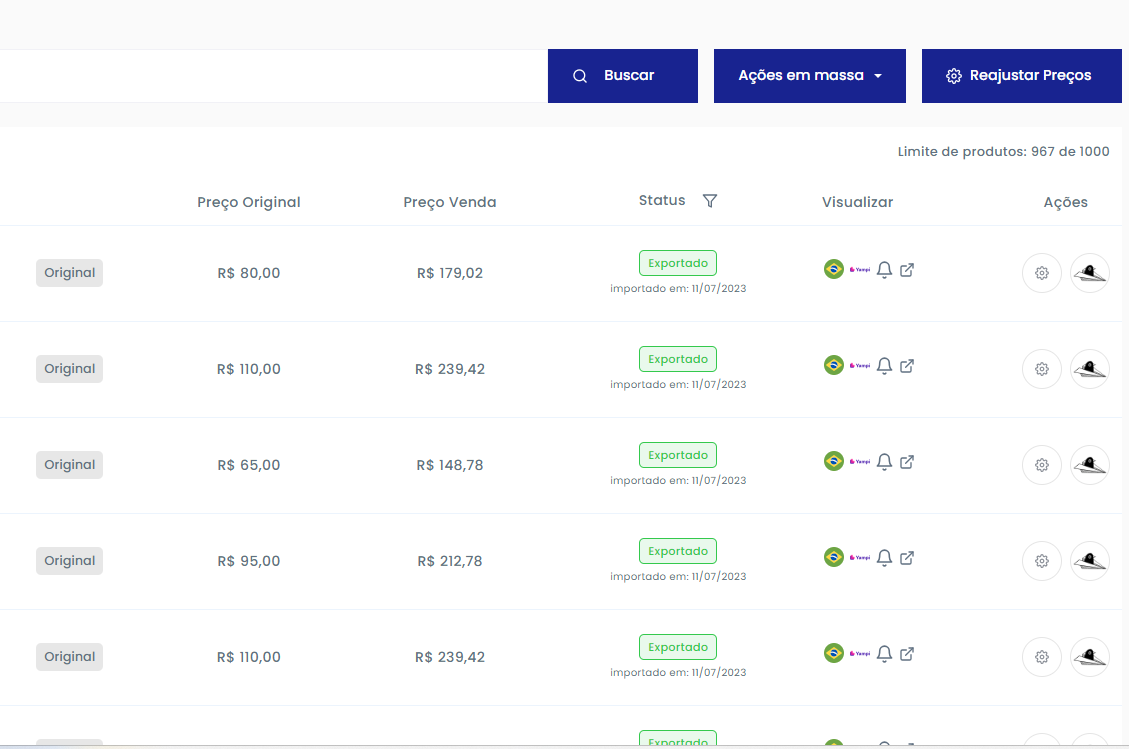
Task: Click the Preço Original column header
Action: click(249, 202)
